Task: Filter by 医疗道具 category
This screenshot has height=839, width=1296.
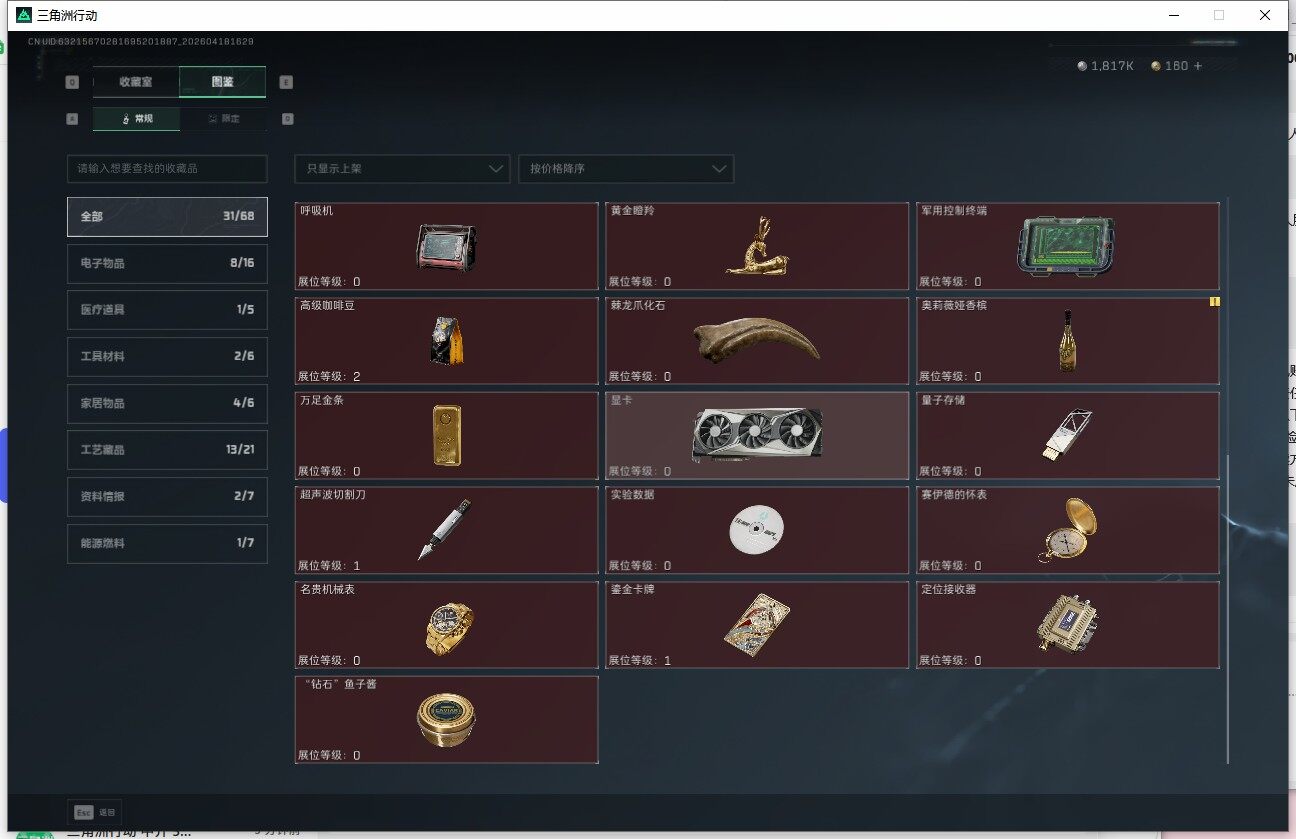Action: [x=167, y=310]
